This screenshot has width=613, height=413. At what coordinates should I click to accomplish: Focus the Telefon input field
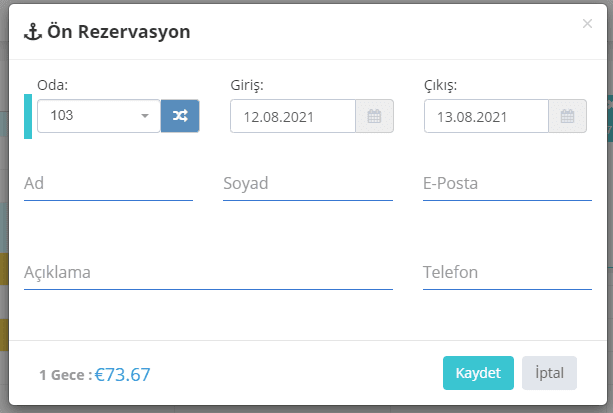[507, 273]
